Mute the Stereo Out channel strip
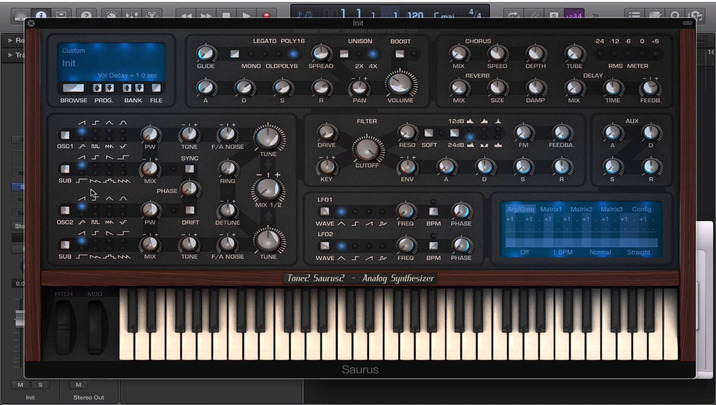 (79, 385)
